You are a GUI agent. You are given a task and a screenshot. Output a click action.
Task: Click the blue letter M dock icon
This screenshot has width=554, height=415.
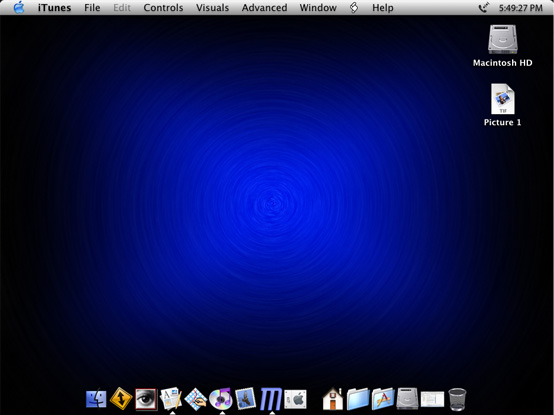point(271,399)
